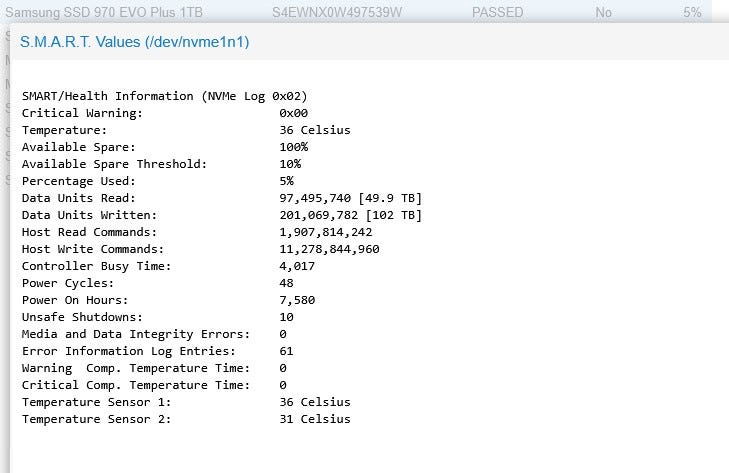
Task: Click Host Write Commands value 11,278,844,960
Action: tap(329, 249)
